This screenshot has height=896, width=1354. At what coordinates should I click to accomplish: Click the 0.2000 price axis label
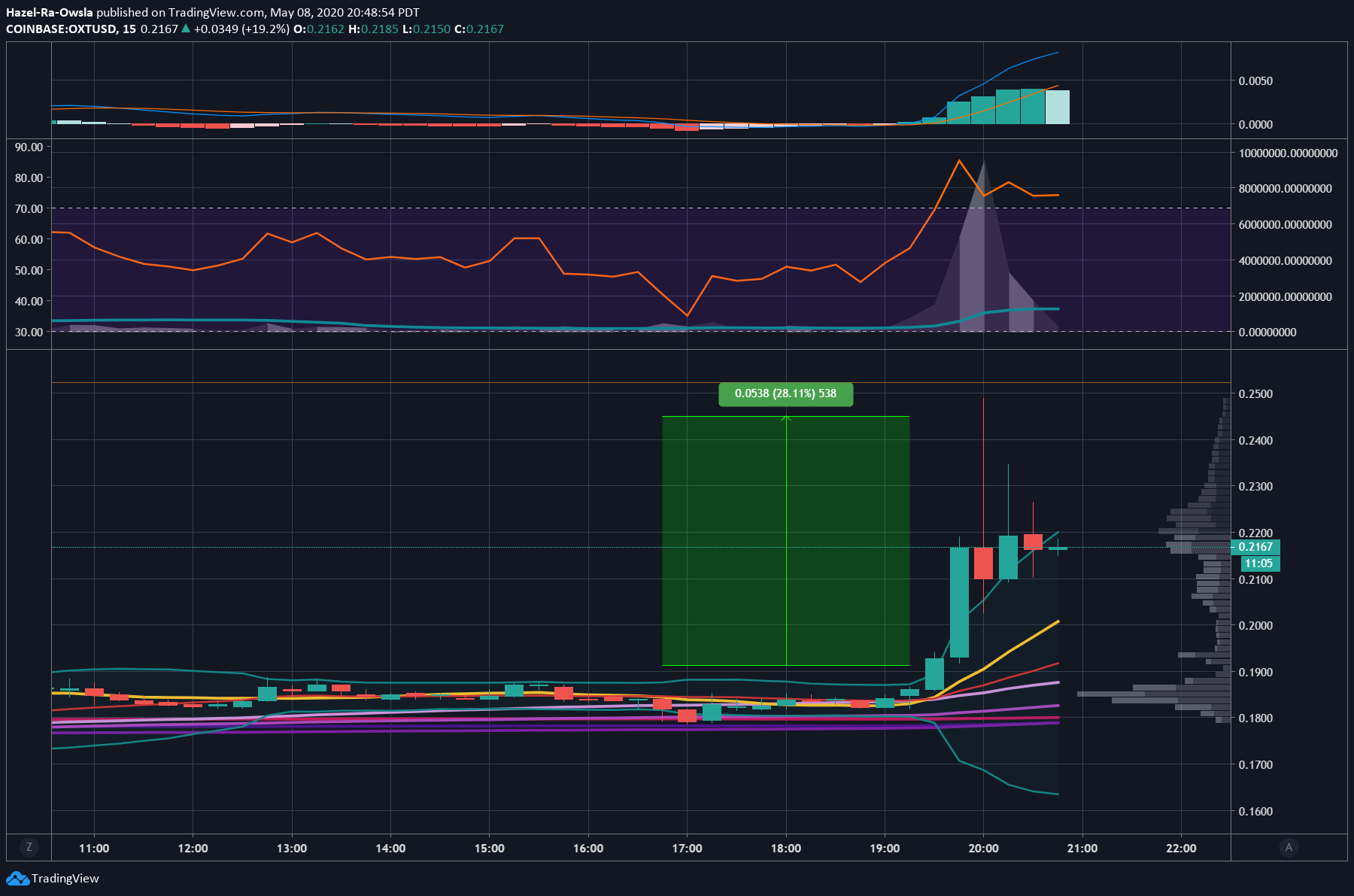1255,625
